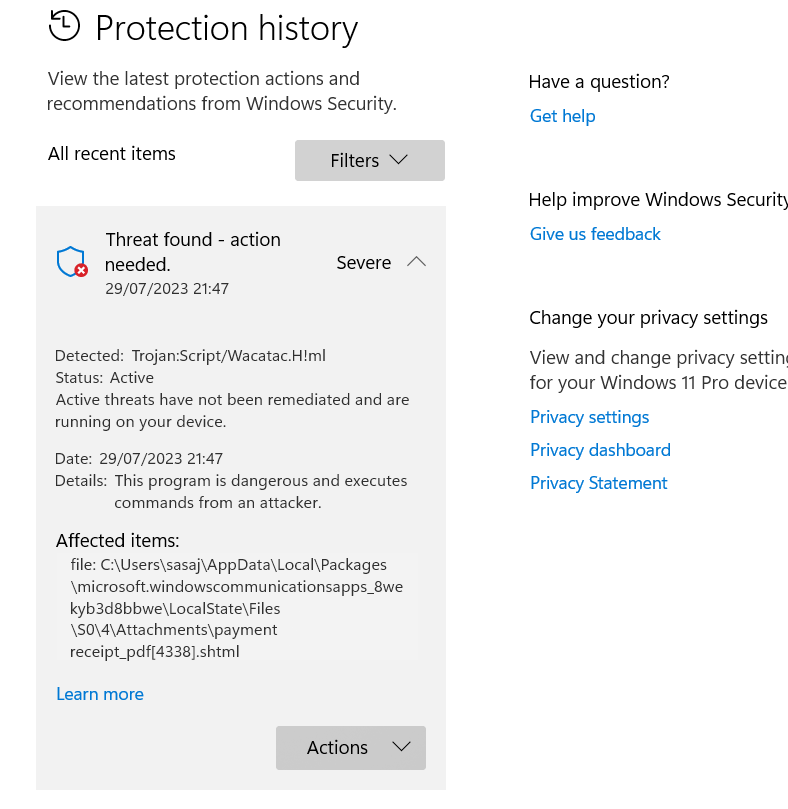Open the Privacy settings link
The width and height of the screenshot is (788, 809).
click(589, 417)
